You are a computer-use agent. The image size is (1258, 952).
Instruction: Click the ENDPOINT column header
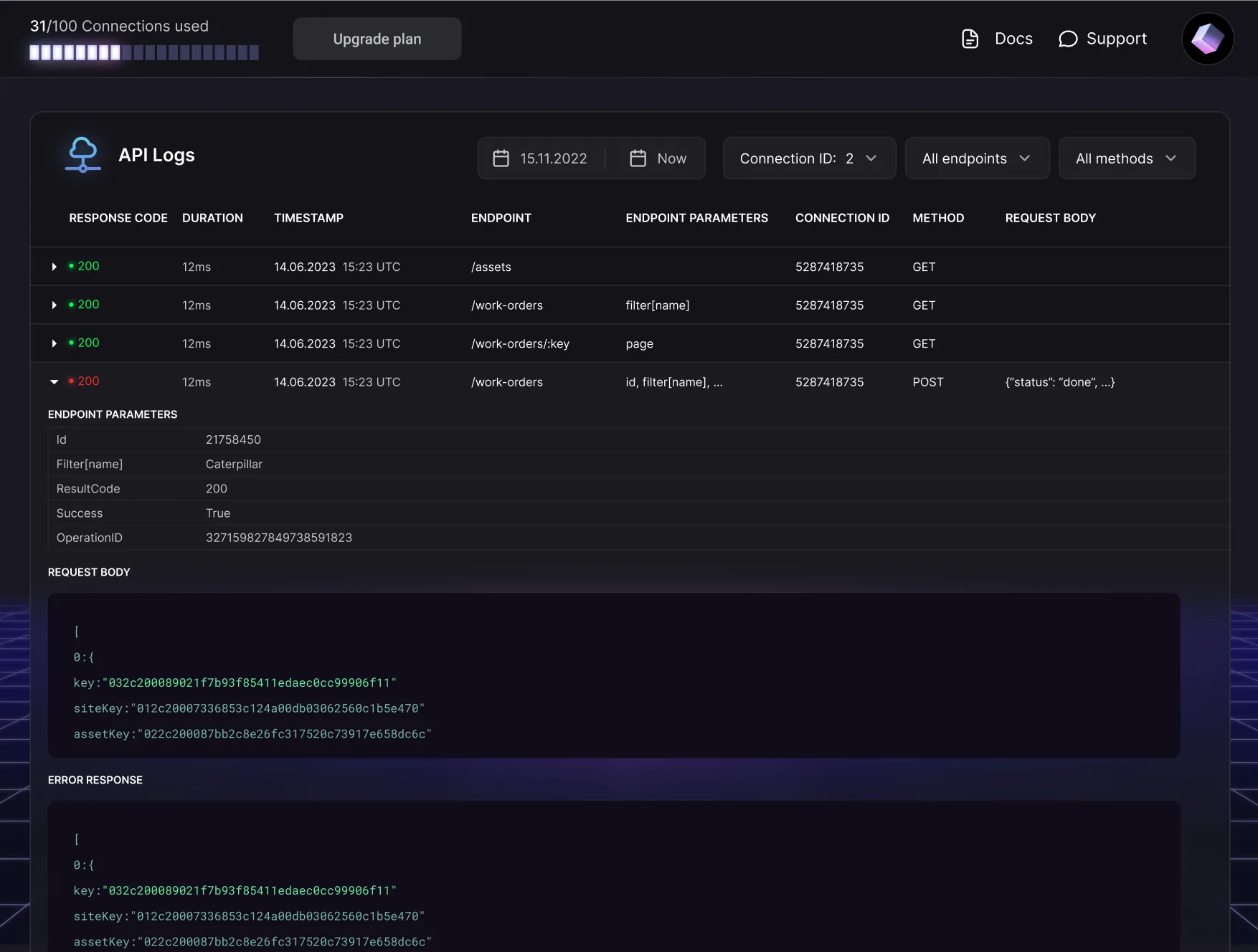pos(501,218)
